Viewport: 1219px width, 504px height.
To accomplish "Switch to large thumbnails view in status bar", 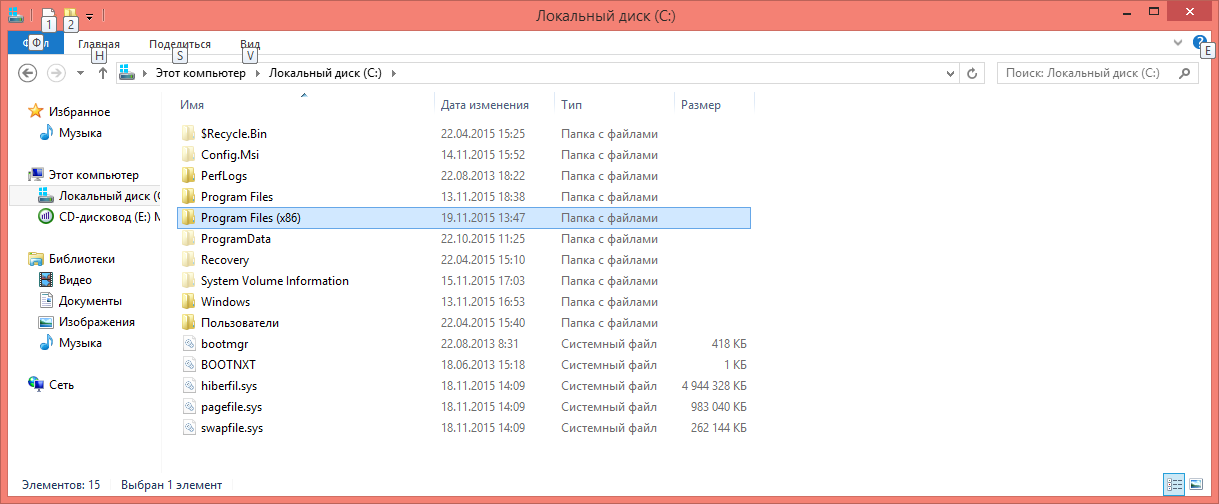I will click(1196, 485).
